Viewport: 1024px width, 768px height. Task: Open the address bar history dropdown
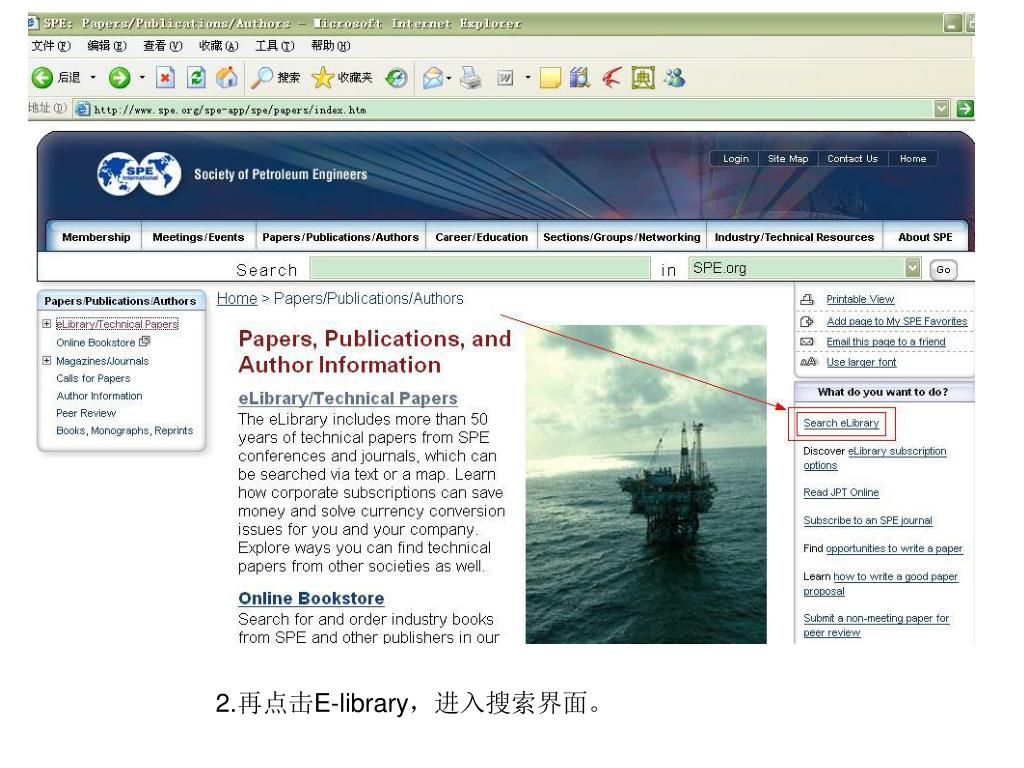[941, 108]
